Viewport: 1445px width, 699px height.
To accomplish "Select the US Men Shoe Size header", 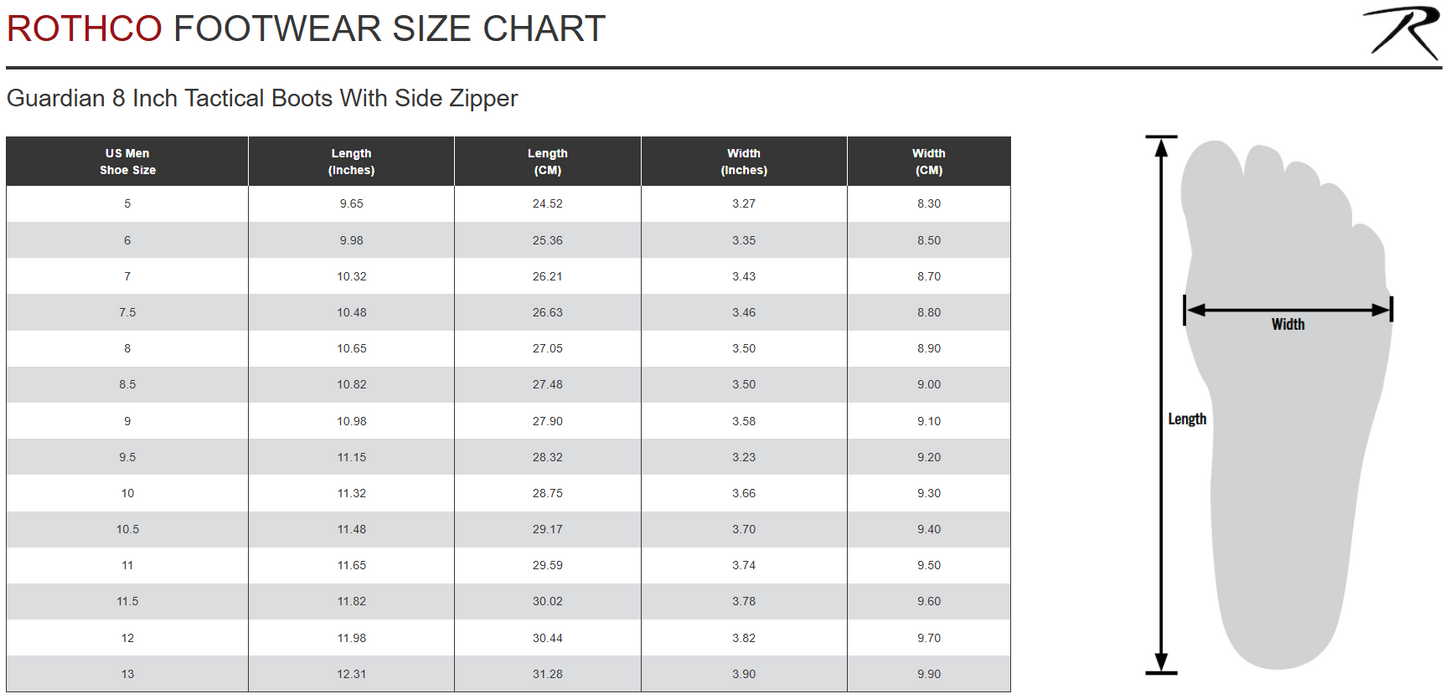I will (x=127, y=162).
